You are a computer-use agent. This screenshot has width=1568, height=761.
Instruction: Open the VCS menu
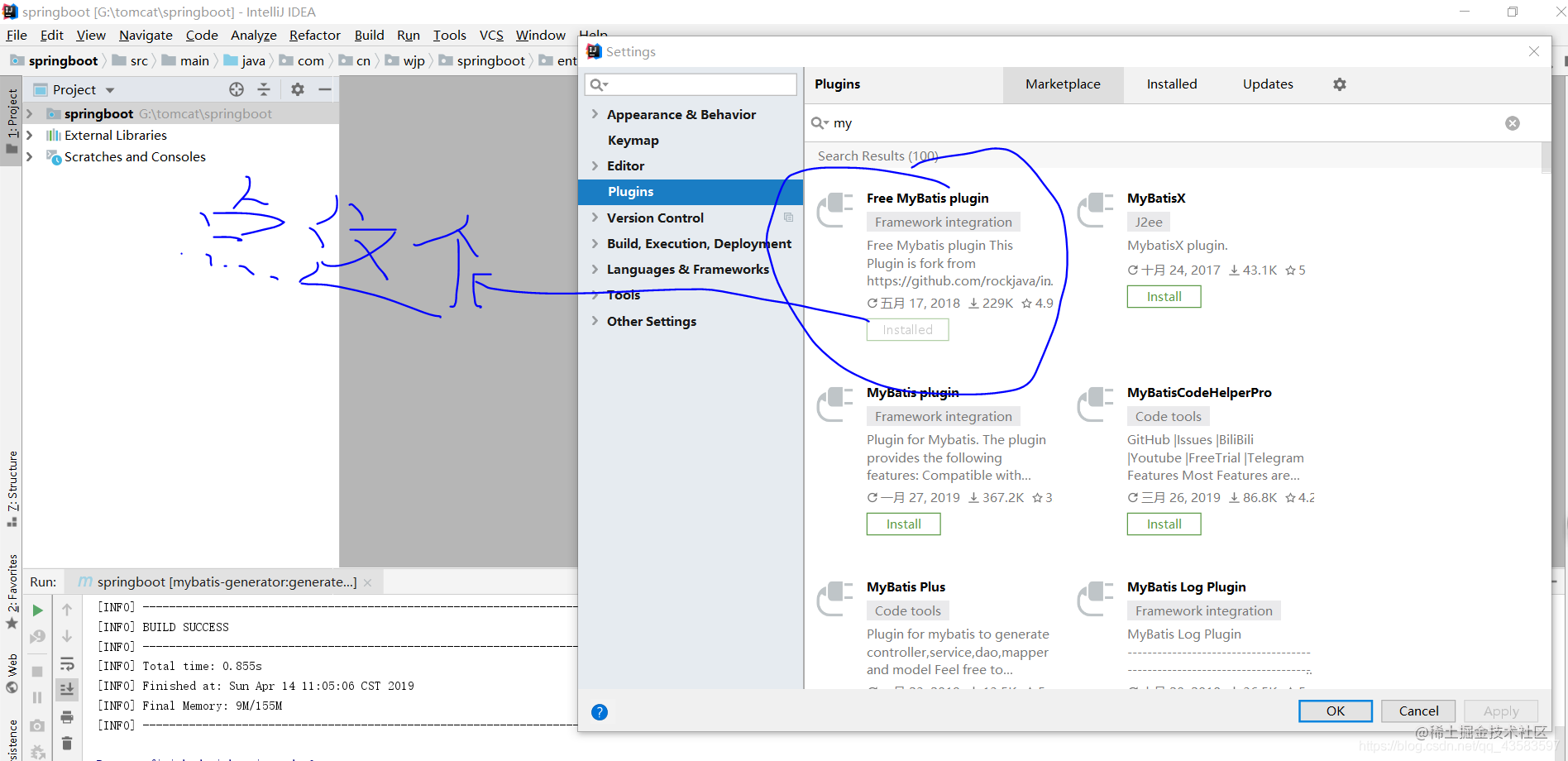(491, 35)
